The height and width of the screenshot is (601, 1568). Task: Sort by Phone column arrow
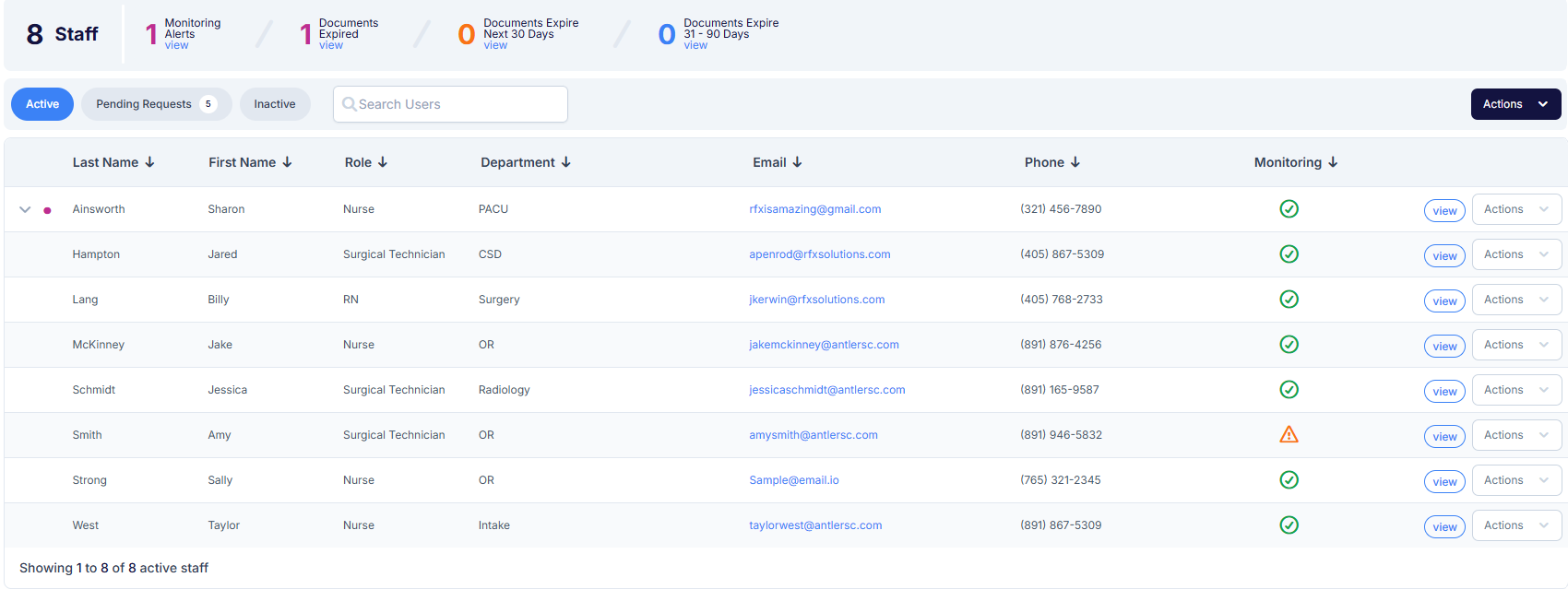pyautogui.click(x=1075, y=162)
